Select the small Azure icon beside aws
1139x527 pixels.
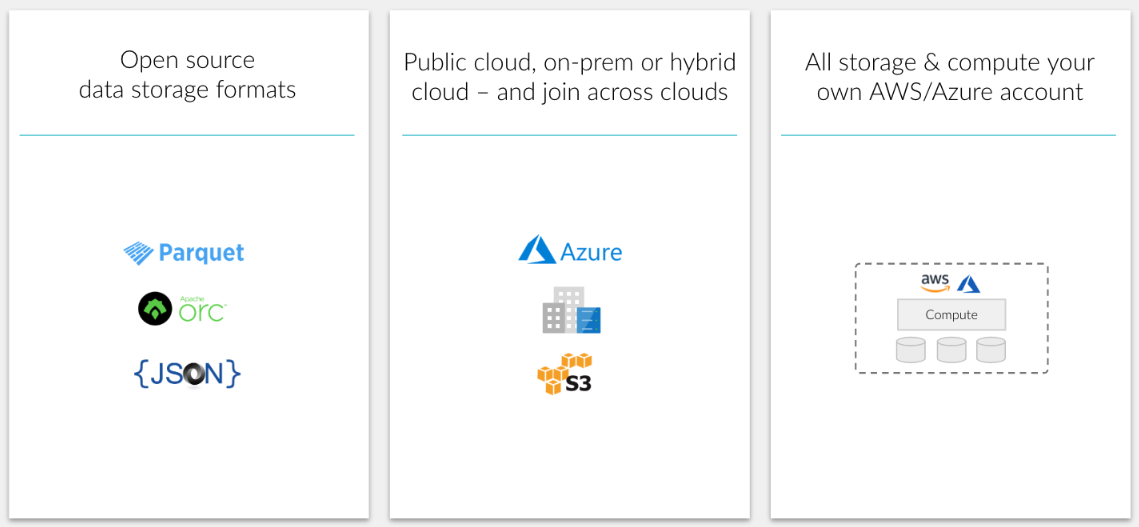[968, 284]
